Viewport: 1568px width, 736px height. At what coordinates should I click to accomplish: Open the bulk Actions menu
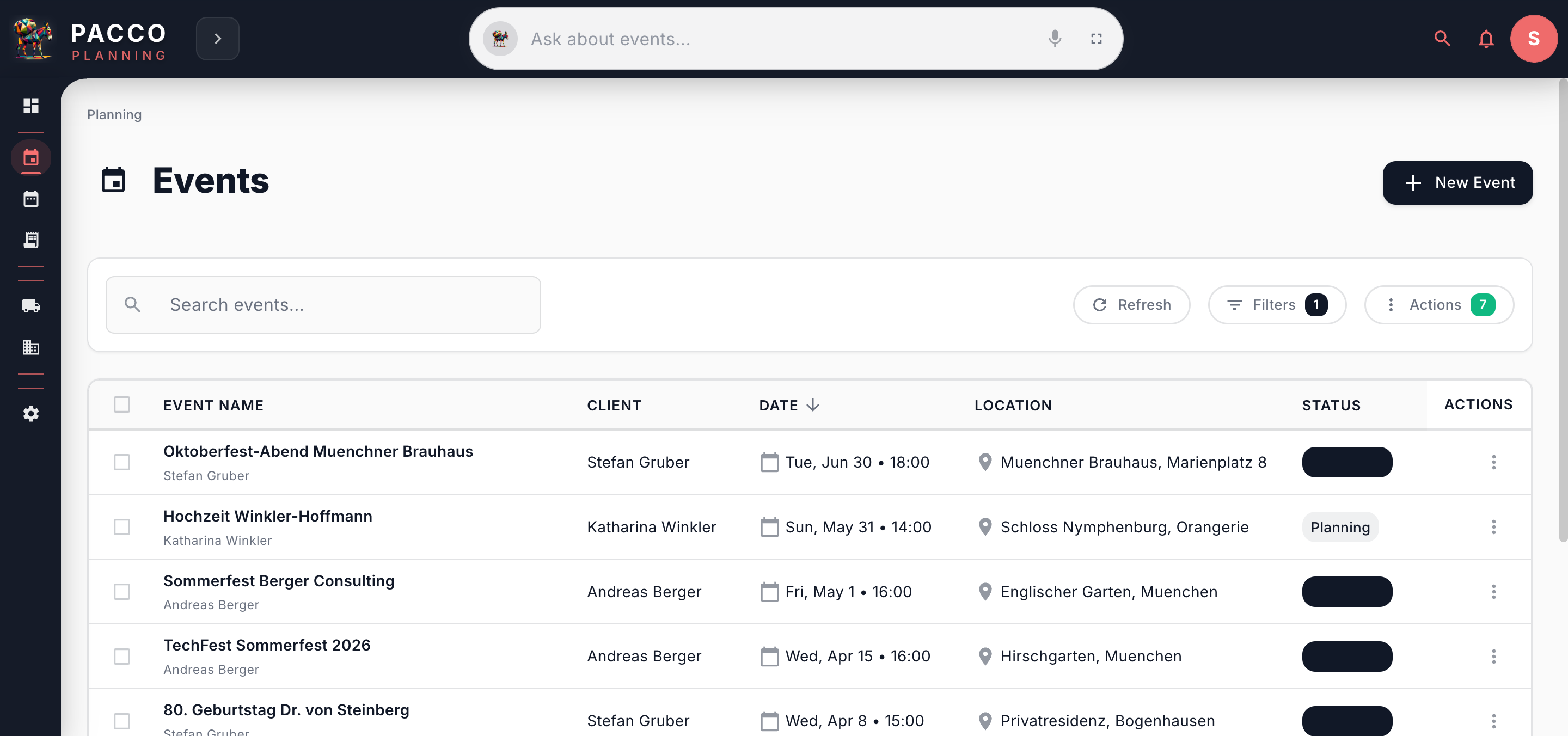click(1439, 304)
